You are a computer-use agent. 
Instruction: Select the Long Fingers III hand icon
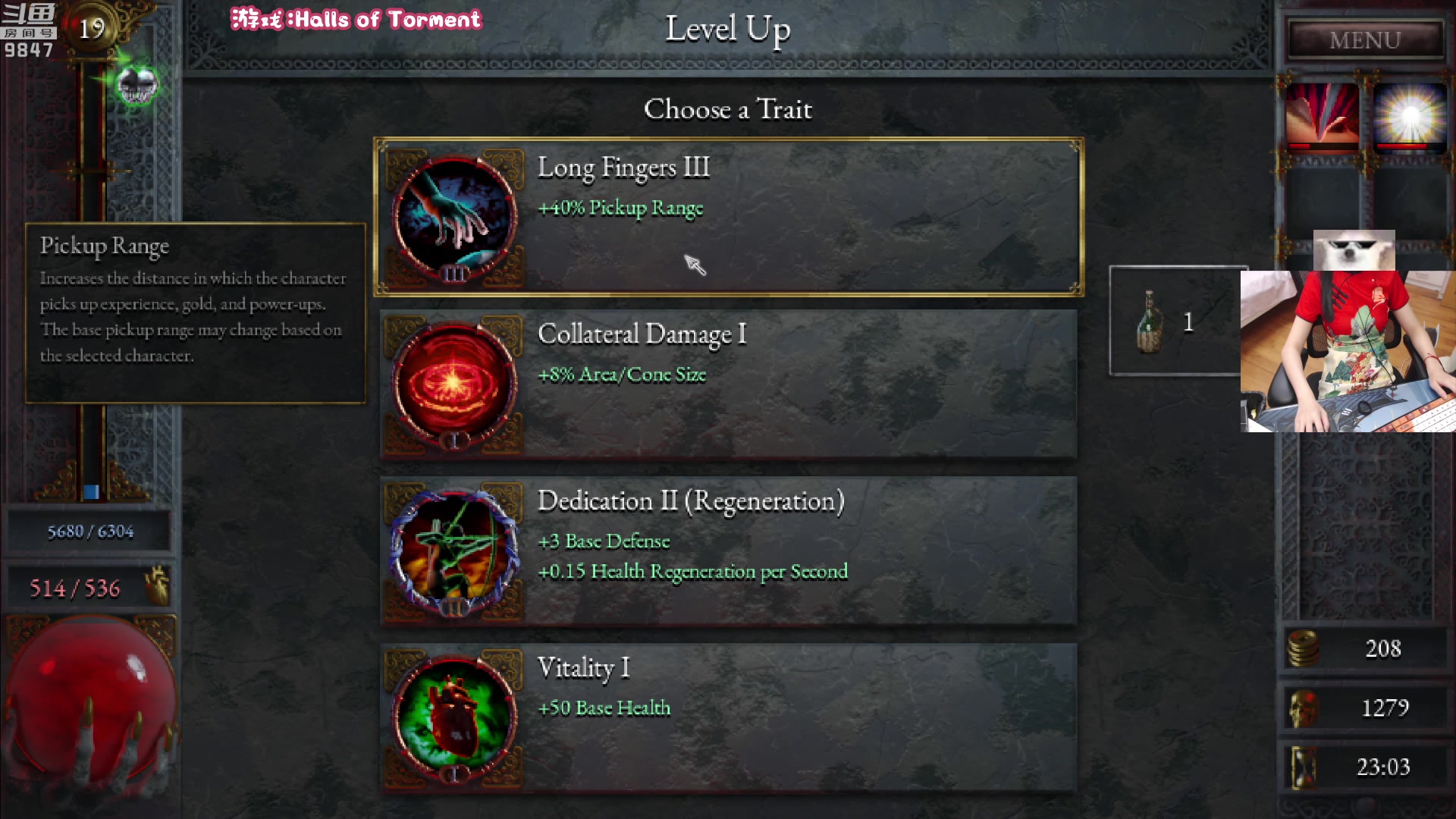454,218
